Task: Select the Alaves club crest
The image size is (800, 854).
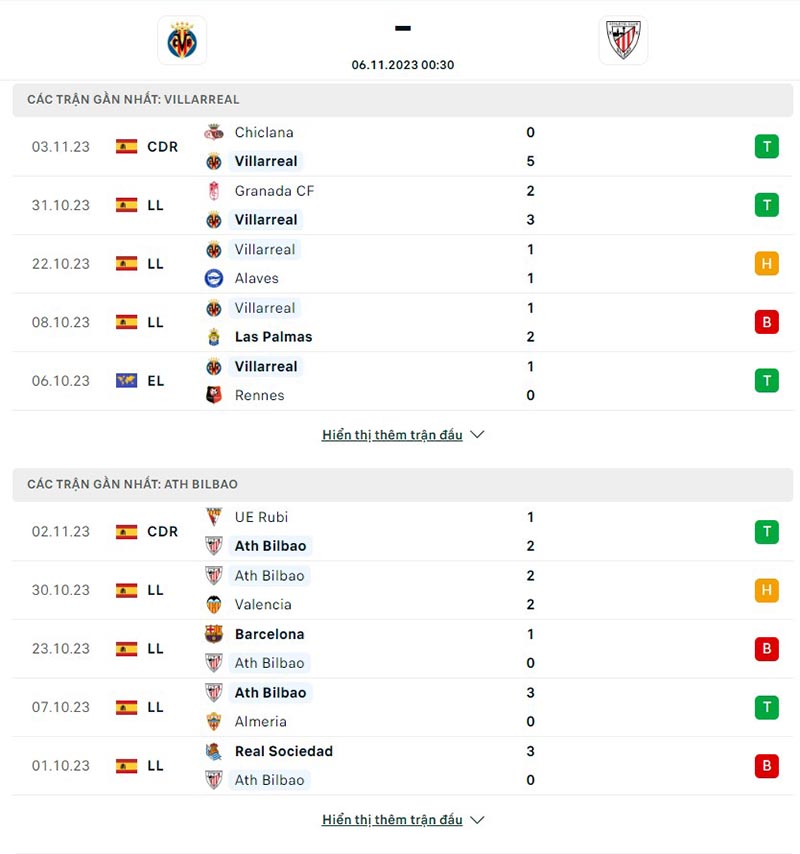Action: tap(216, 278)
